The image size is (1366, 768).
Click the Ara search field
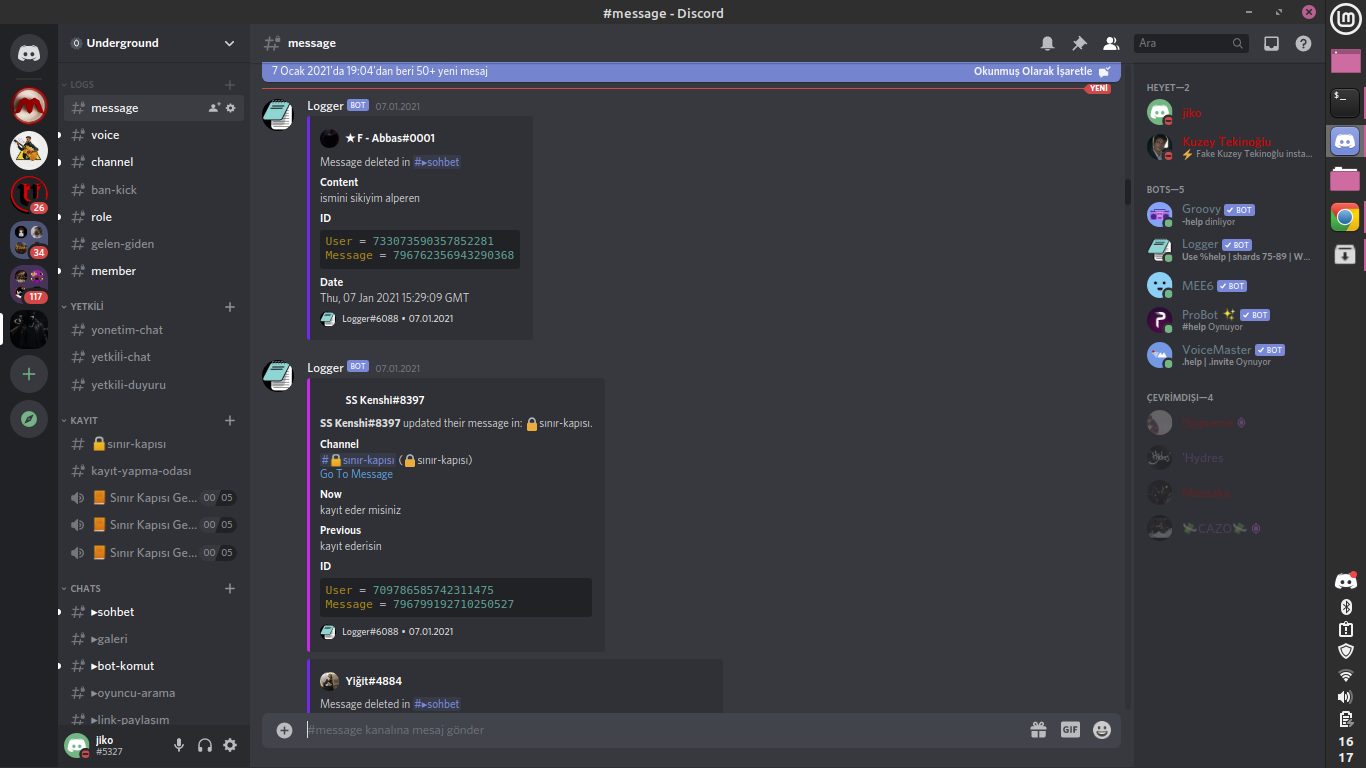click(1191, 43)
